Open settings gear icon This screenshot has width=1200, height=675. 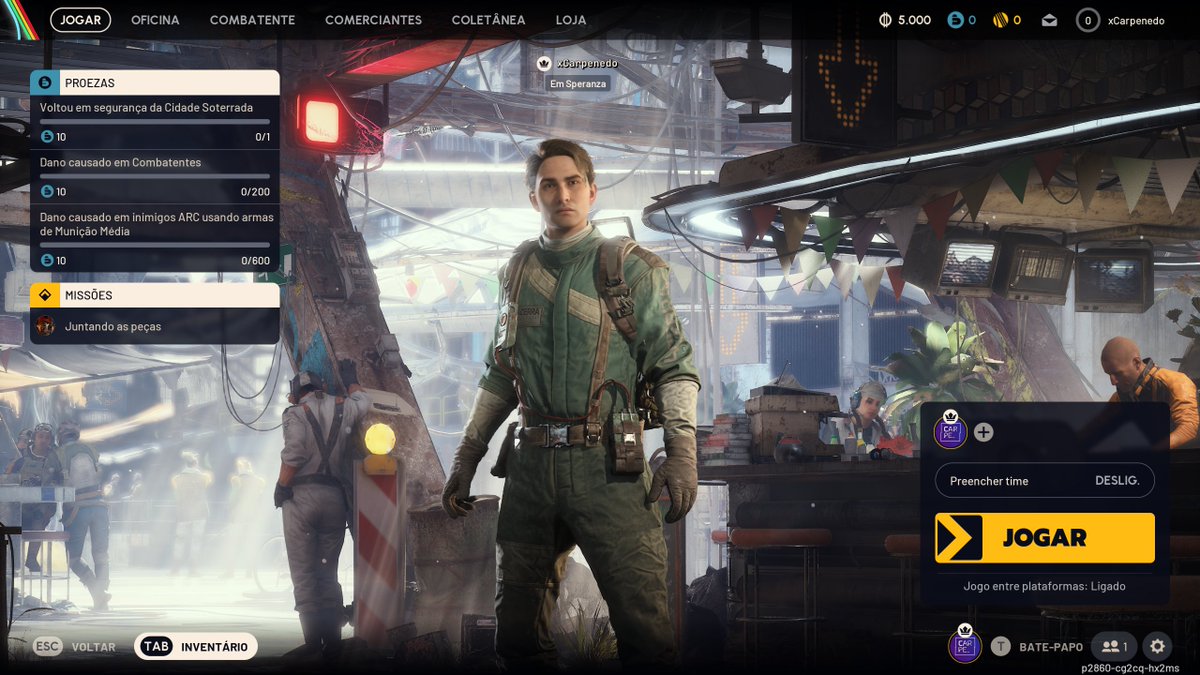pos(1158,646)
